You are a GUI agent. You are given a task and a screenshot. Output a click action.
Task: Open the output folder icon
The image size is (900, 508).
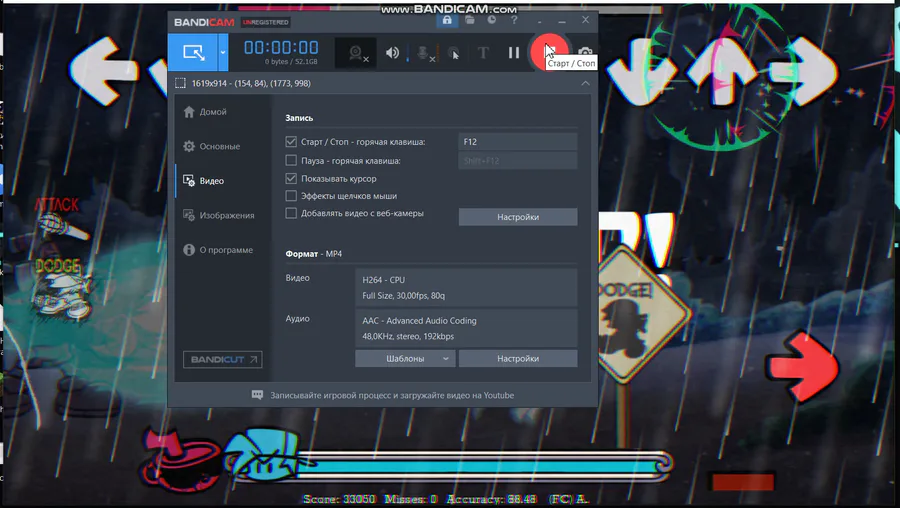click(470, 20)
